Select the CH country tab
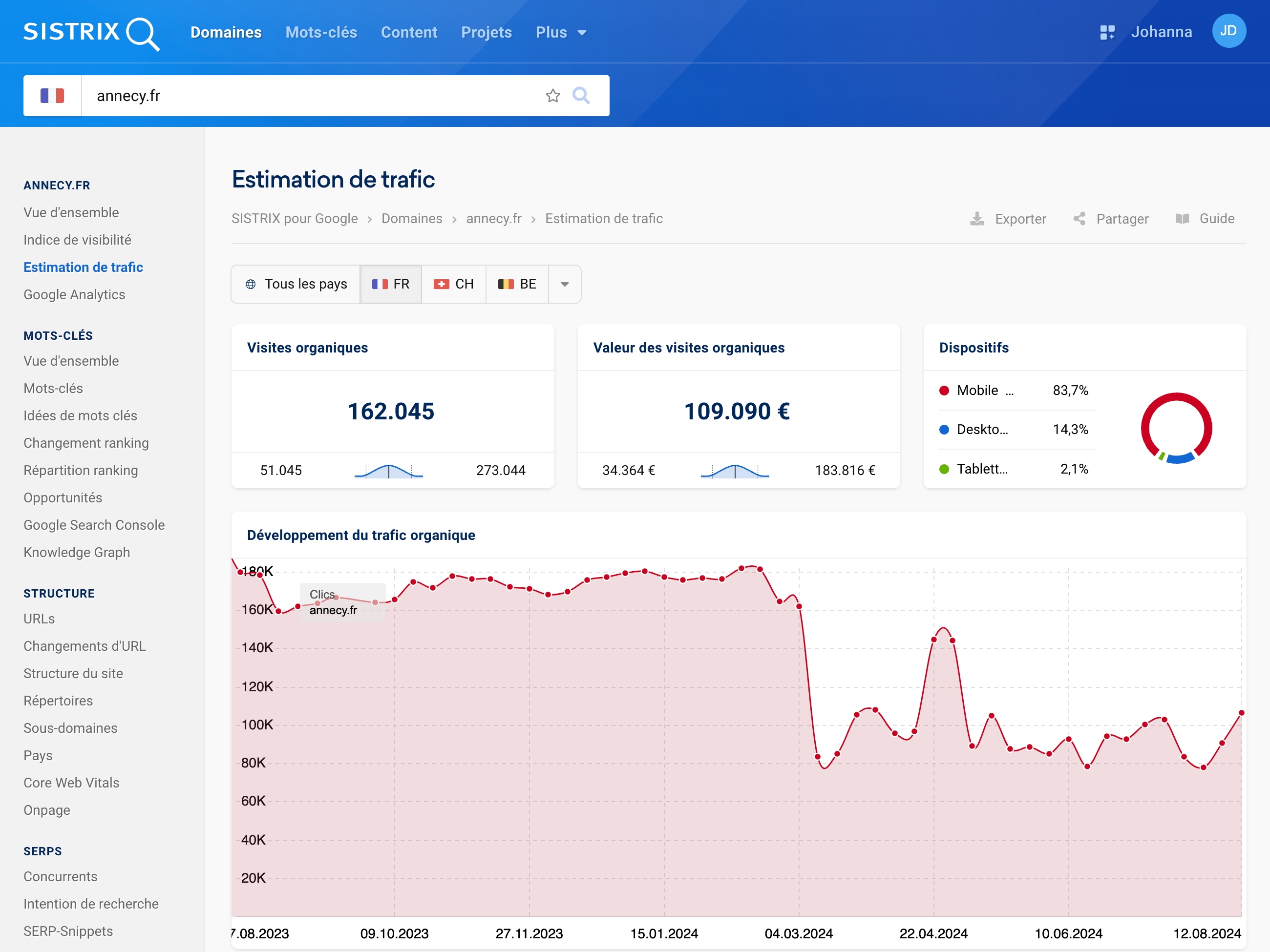 (x=454, y=284)
